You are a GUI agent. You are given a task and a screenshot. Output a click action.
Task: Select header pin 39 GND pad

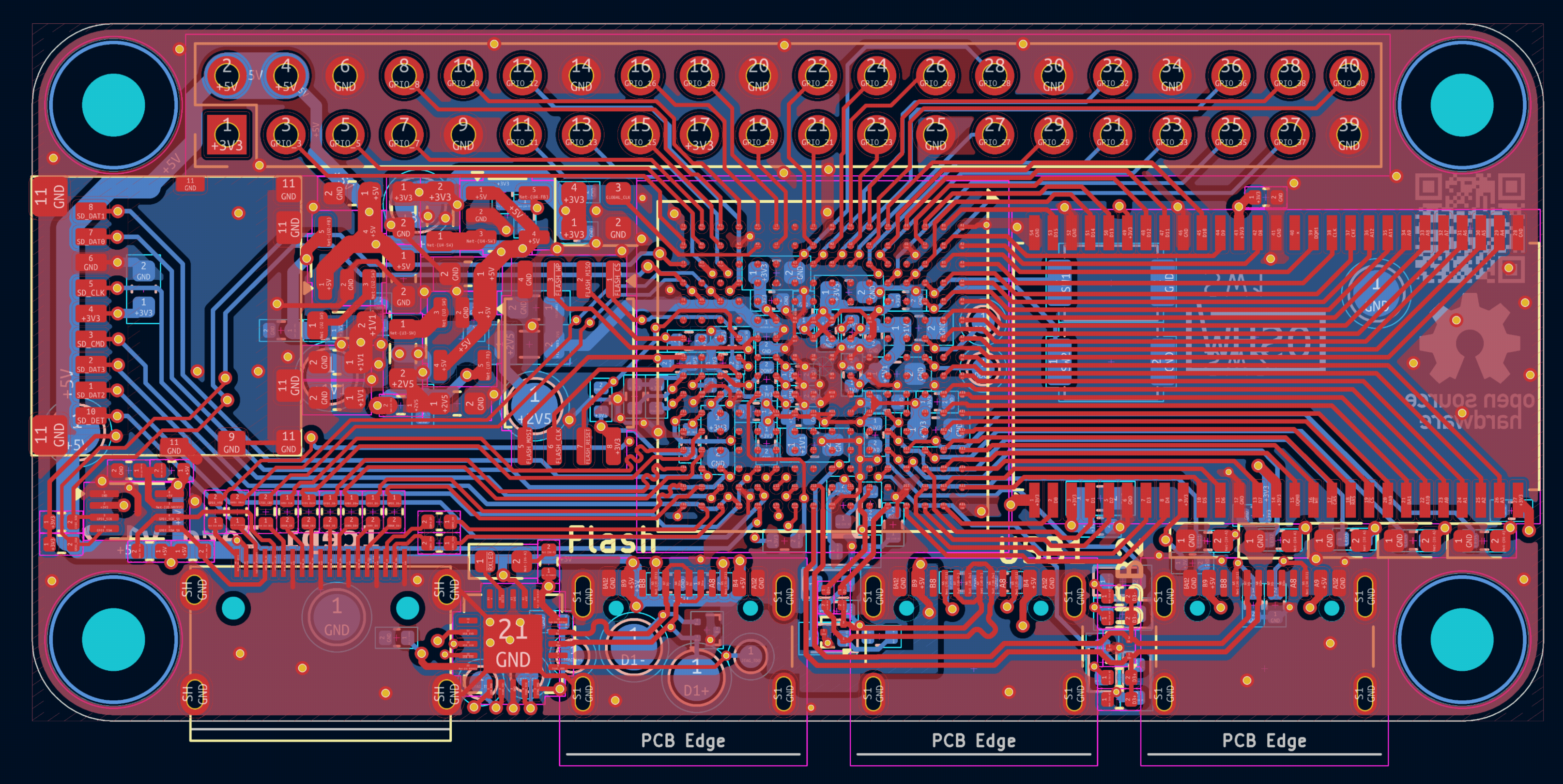pyautogui.click(x=1348, y=135)
